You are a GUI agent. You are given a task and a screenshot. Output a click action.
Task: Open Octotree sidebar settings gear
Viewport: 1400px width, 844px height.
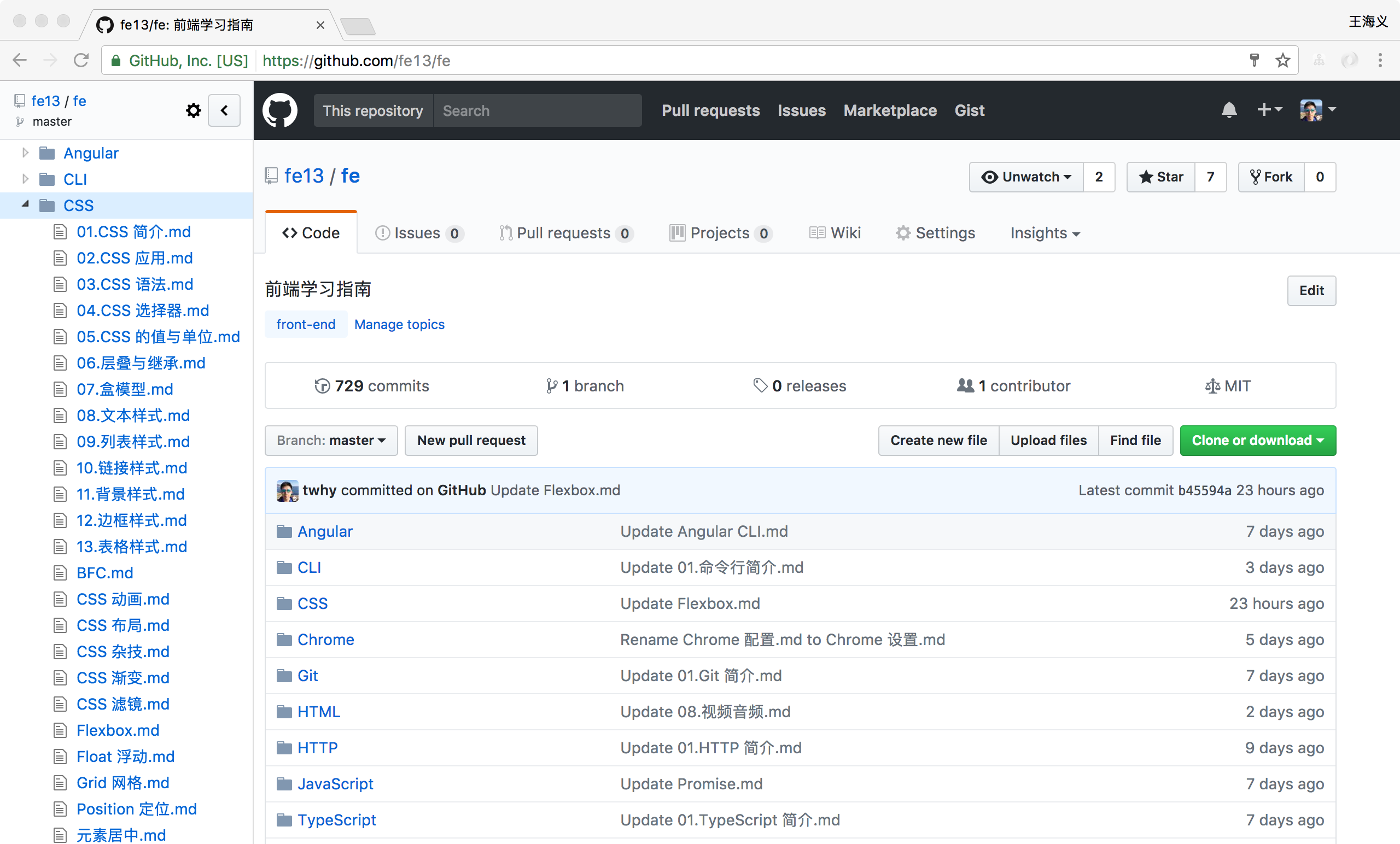pyautogui.click(x=193, y=110)
